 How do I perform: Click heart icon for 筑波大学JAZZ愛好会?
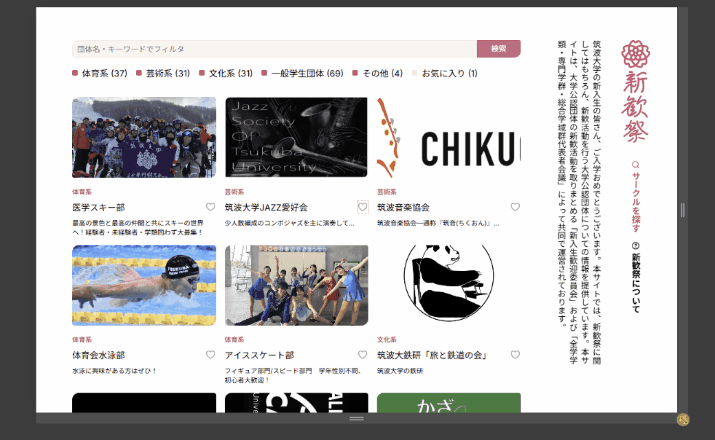tap(363, 207)
